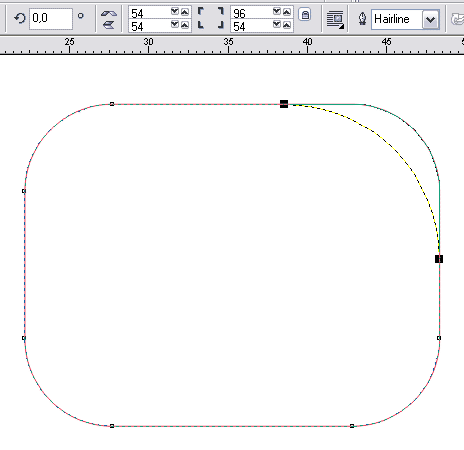
Task: Click the outline pen icon
Action: click(x=363, y=19)
